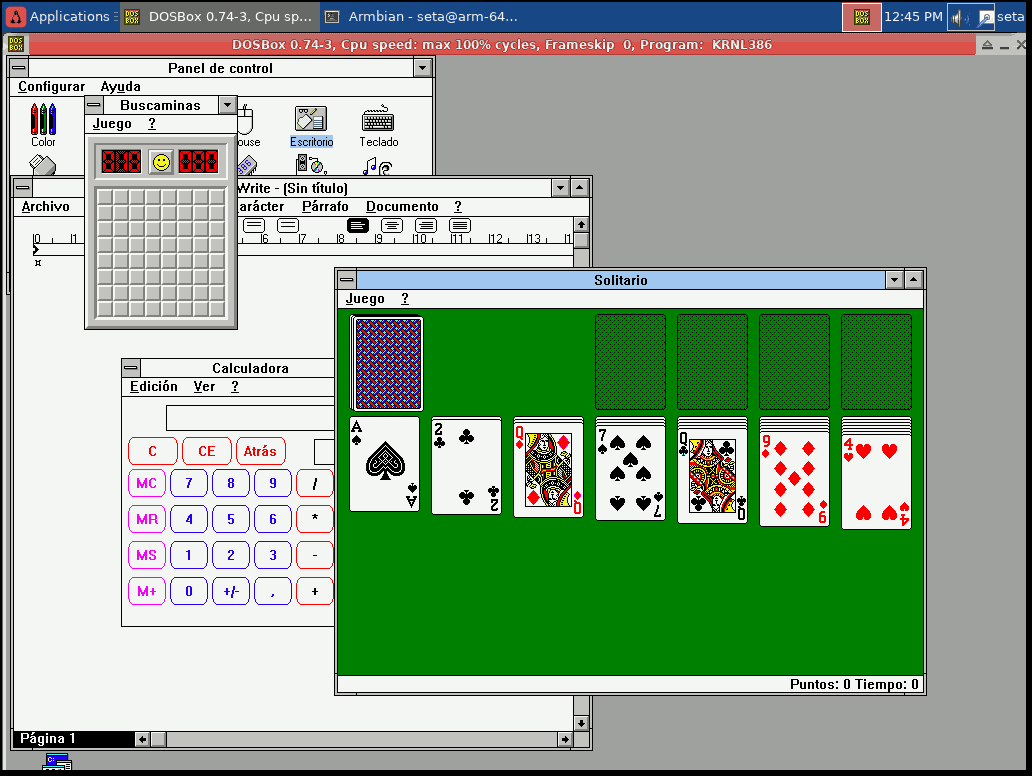The image size is (1032, 776).
Task: Click the Puntos: 0 Tiempo: 0 status text
Action: [854, 685]
